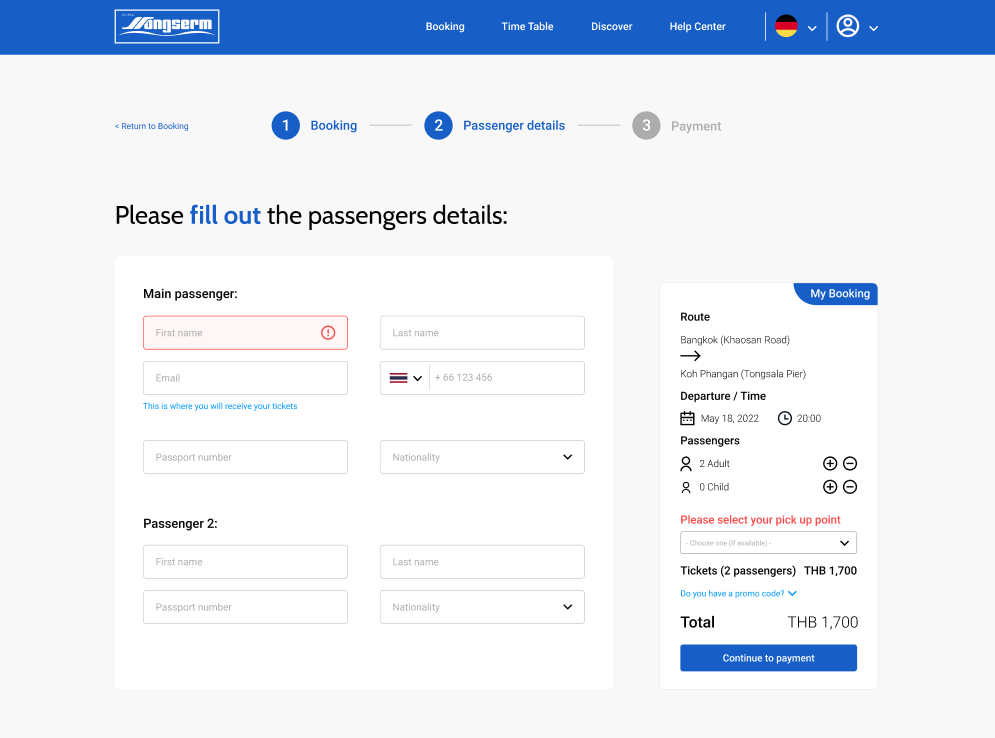The image size is (995, 738).
Task: Expand the promo code link
Action: point(738,594)
